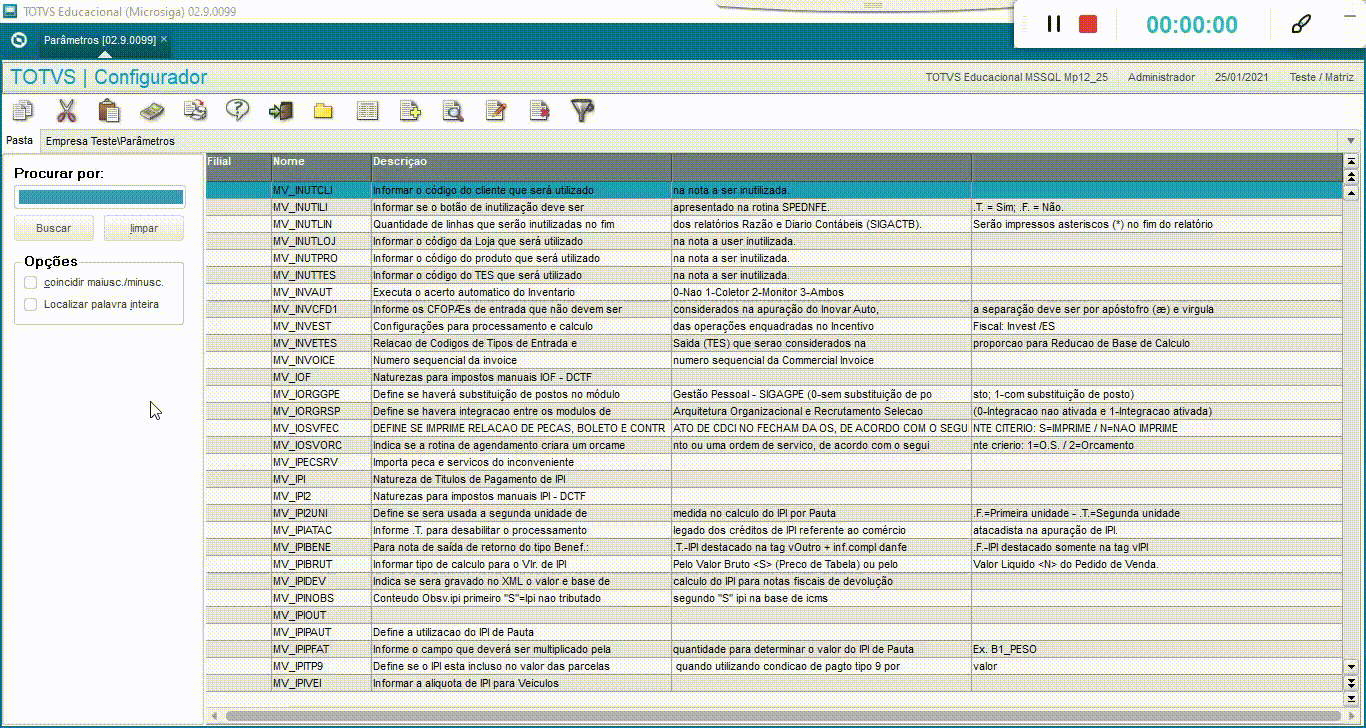Viewport: 1366px width, 728px height.
Task: Select the MV_IOF parameter row
Action: (774, 377)
